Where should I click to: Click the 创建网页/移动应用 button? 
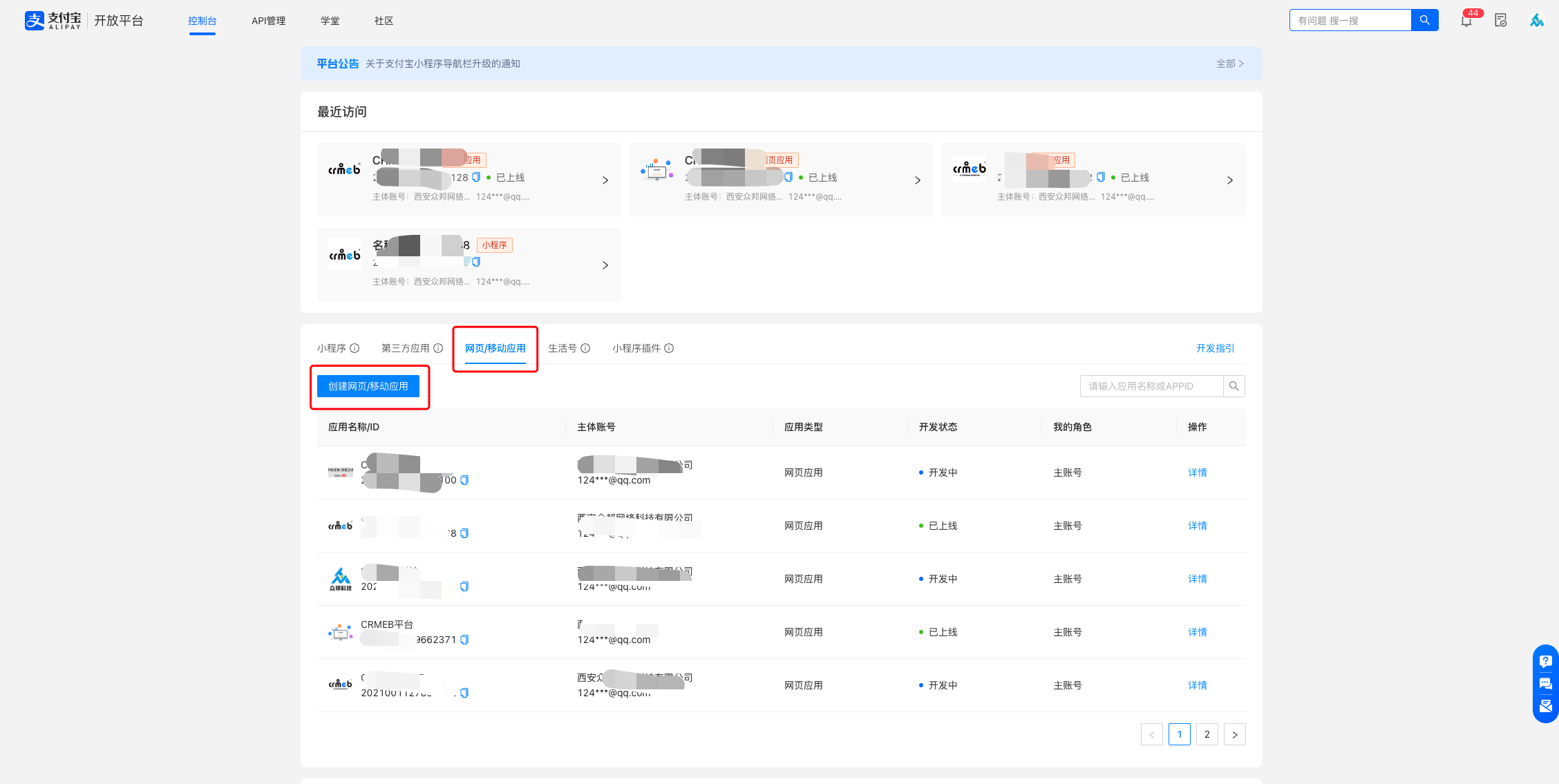368,386
